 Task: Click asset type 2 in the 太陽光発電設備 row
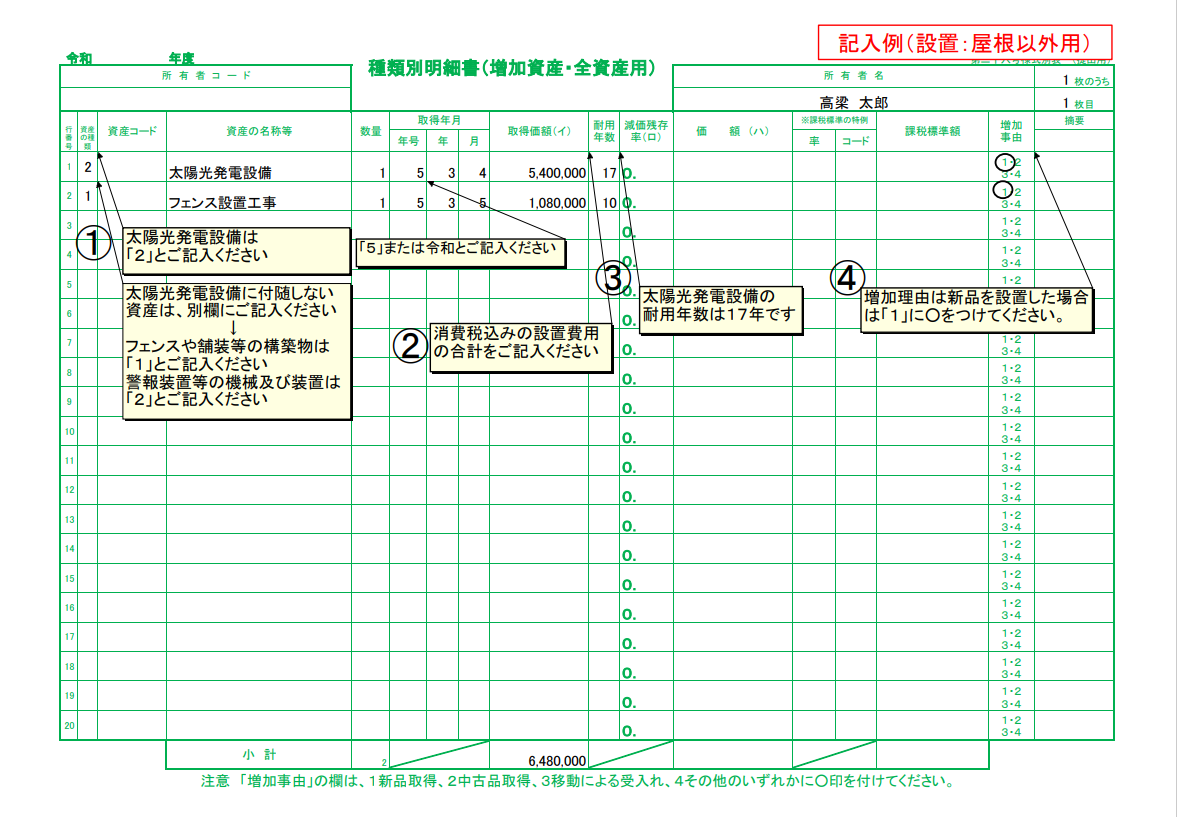point(88,167)
